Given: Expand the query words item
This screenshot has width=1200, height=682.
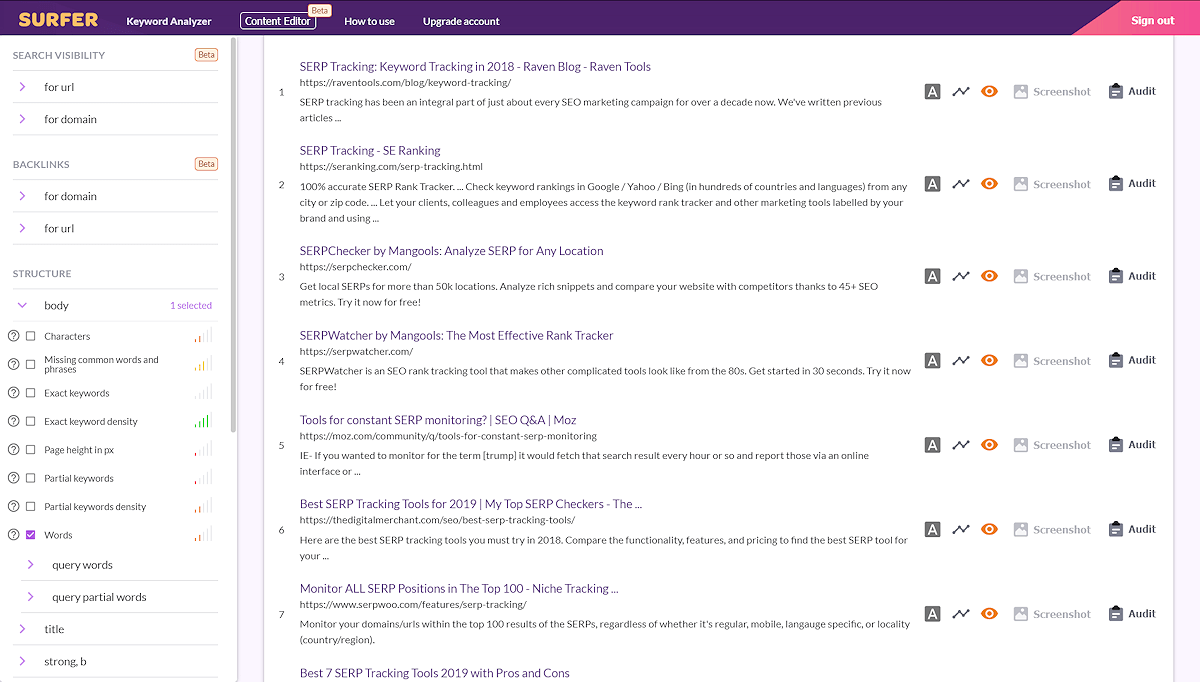Looking at the screenshot, I should pyautogui.click(x=32, y=564).
